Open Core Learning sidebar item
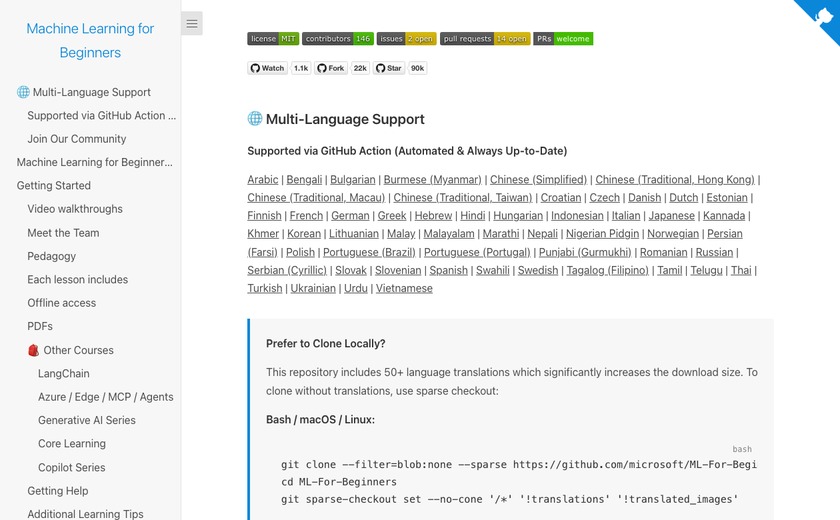 [x=72, y=444]
